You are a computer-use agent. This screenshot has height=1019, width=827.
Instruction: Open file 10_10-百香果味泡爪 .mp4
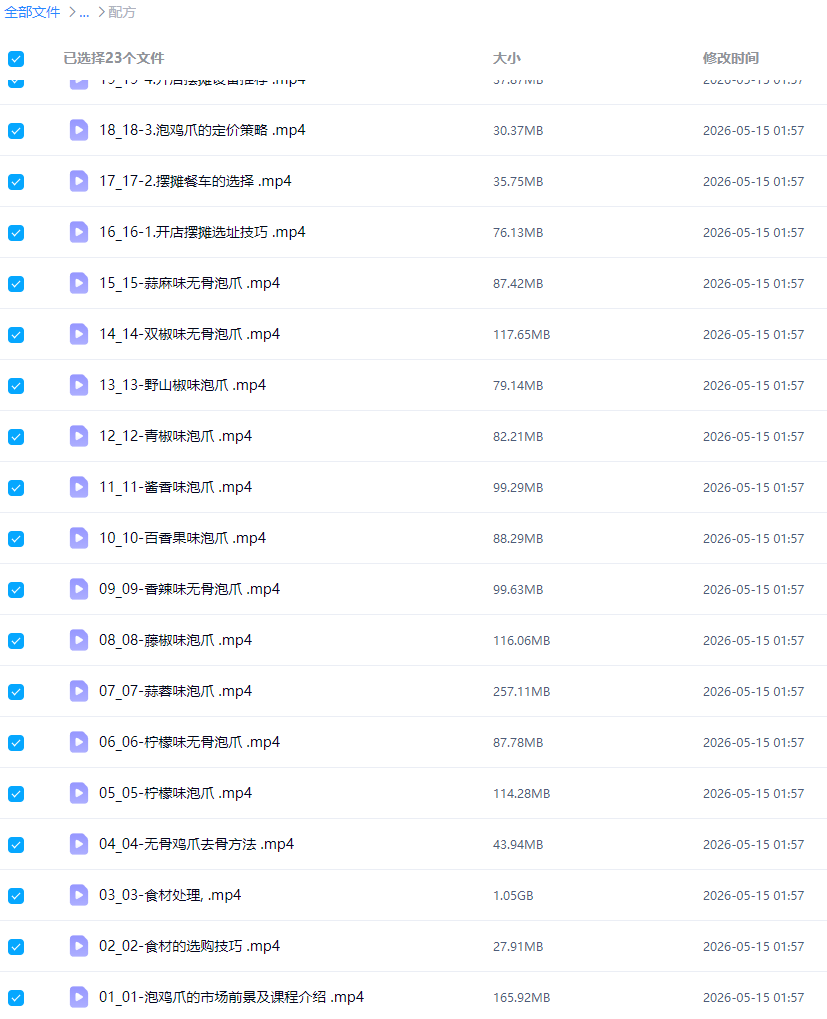point(183,538)
